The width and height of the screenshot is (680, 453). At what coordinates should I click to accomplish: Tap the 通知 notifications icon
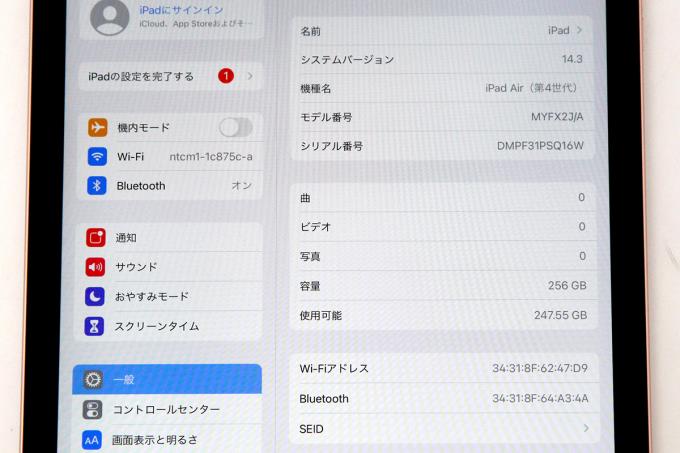(x=95, y=238)
